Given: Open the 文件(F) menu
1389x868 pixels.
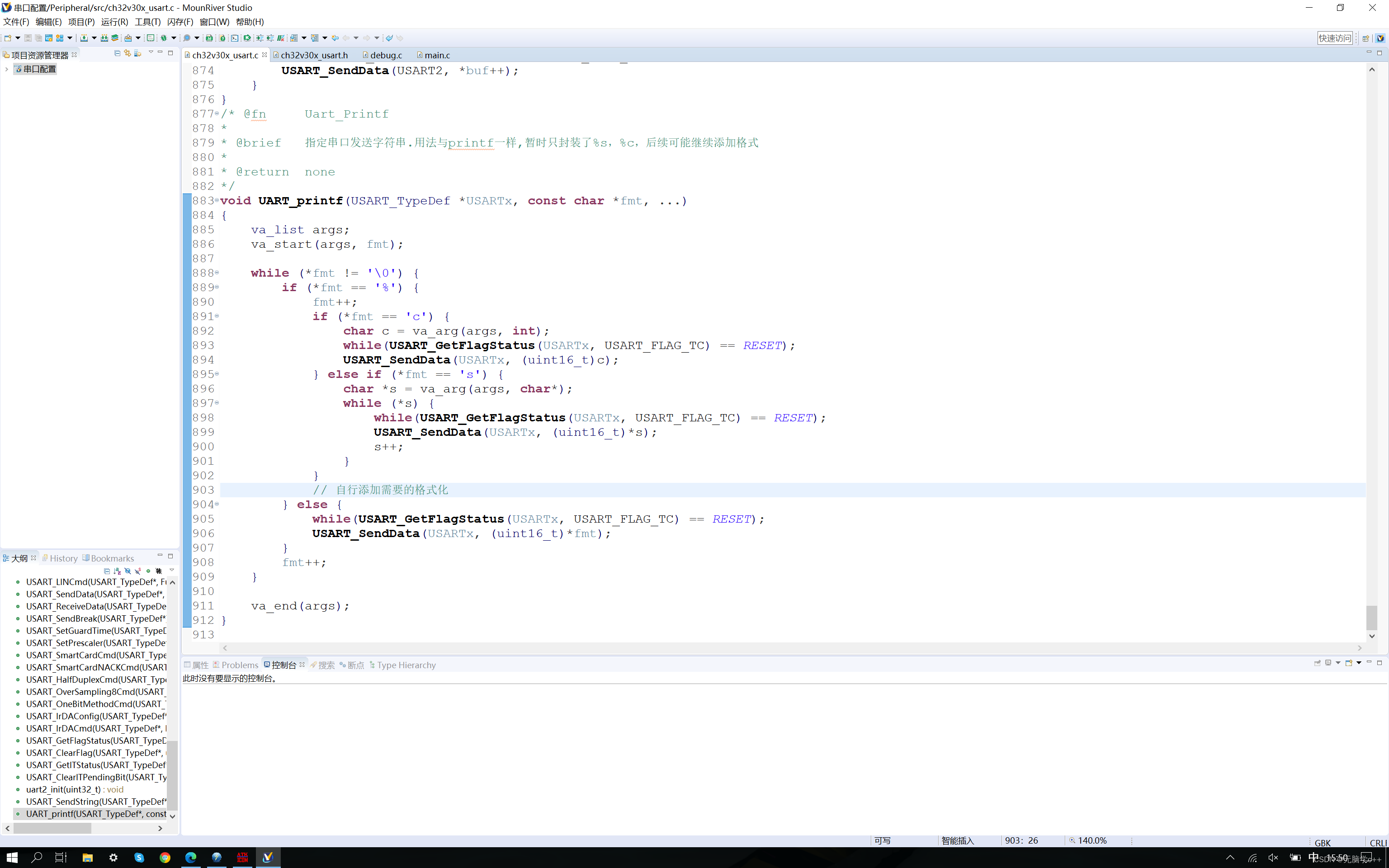Looking at the screenshot, I should (x=16, y=22).
